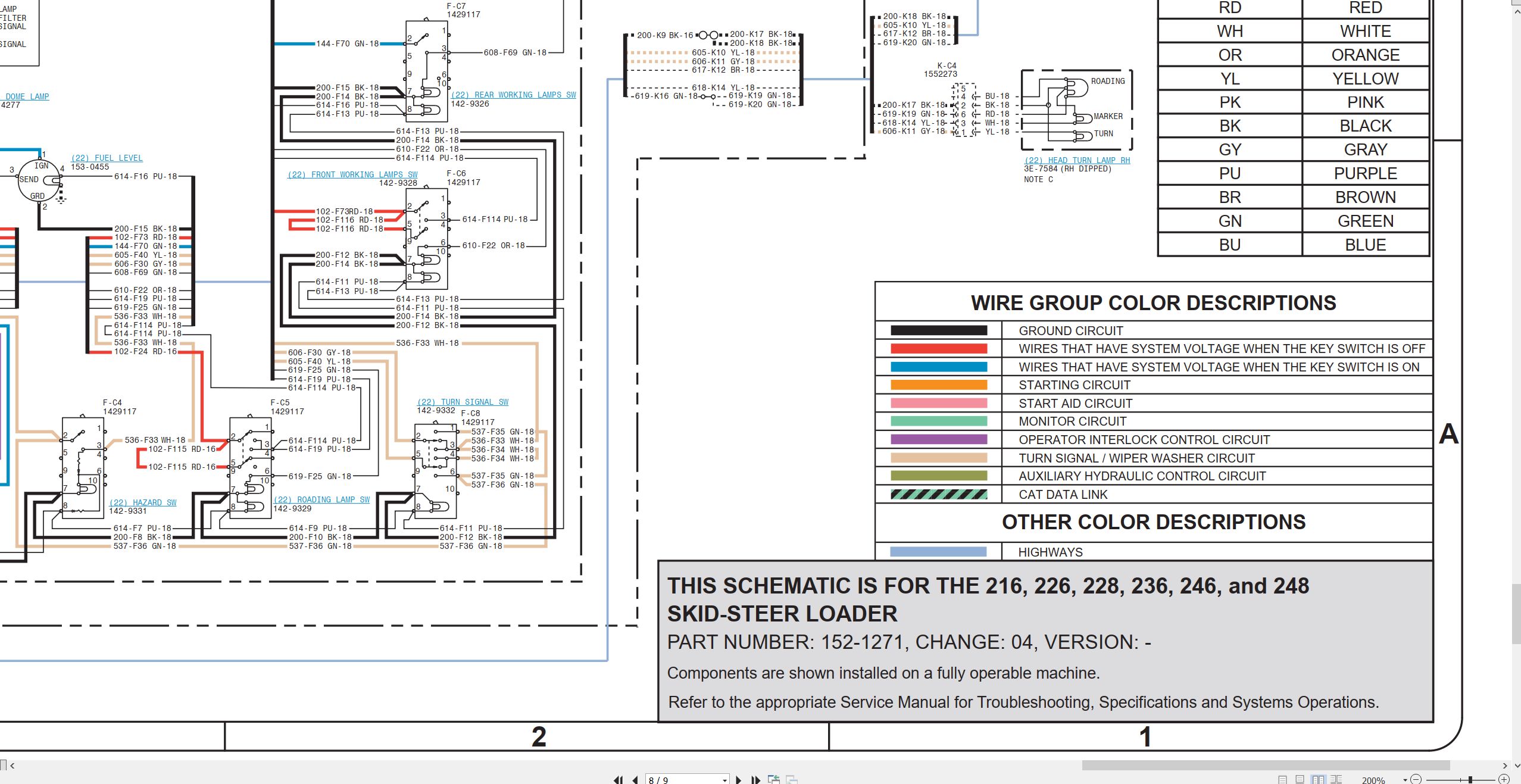Open the (22) HEAD TURN LAMP RH link

click(1077, 160)
